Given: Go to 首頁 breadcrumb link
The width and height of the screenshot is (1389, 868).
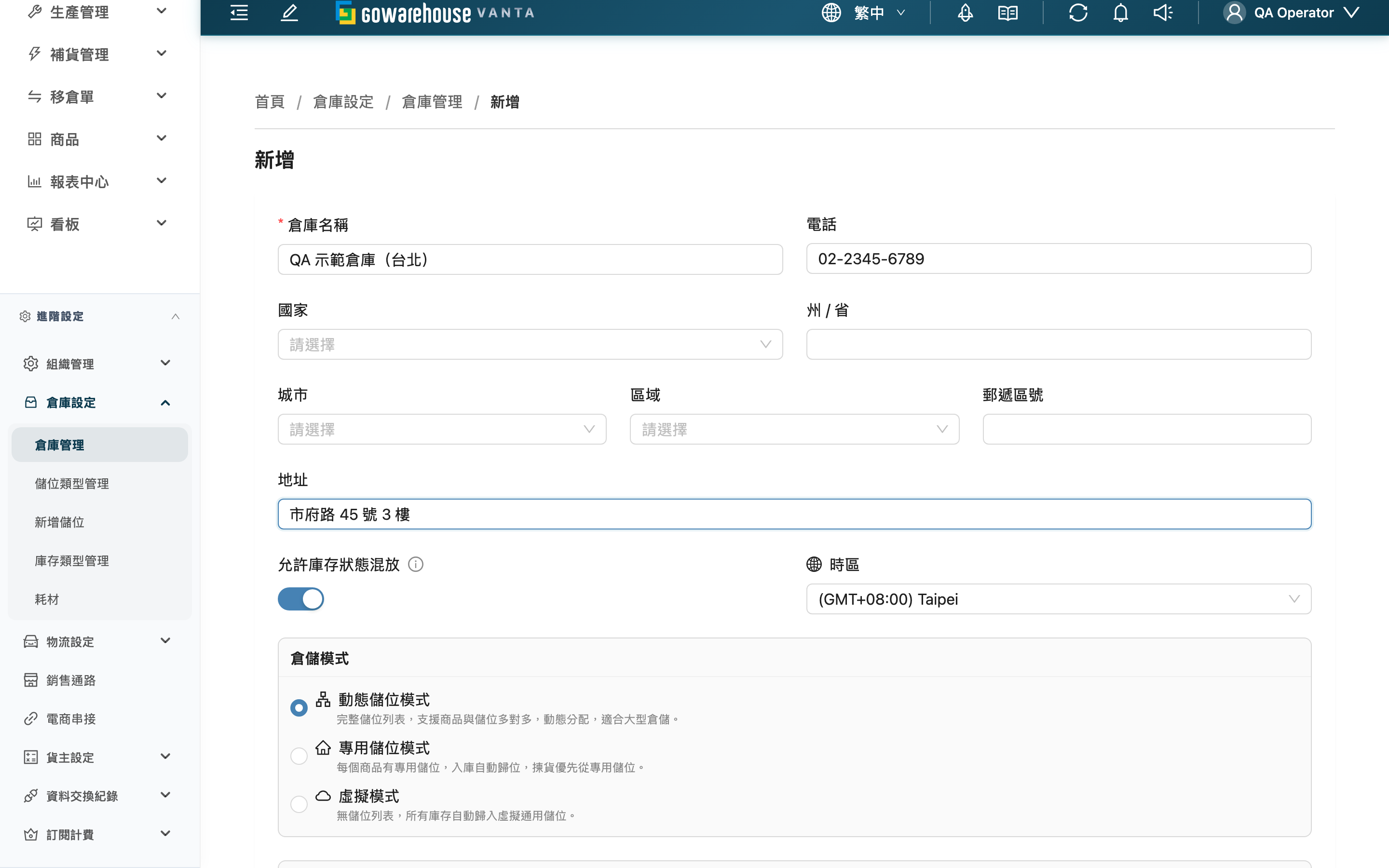Looking at the screenshot, I should pyautogui.click(x=269, y=102).
